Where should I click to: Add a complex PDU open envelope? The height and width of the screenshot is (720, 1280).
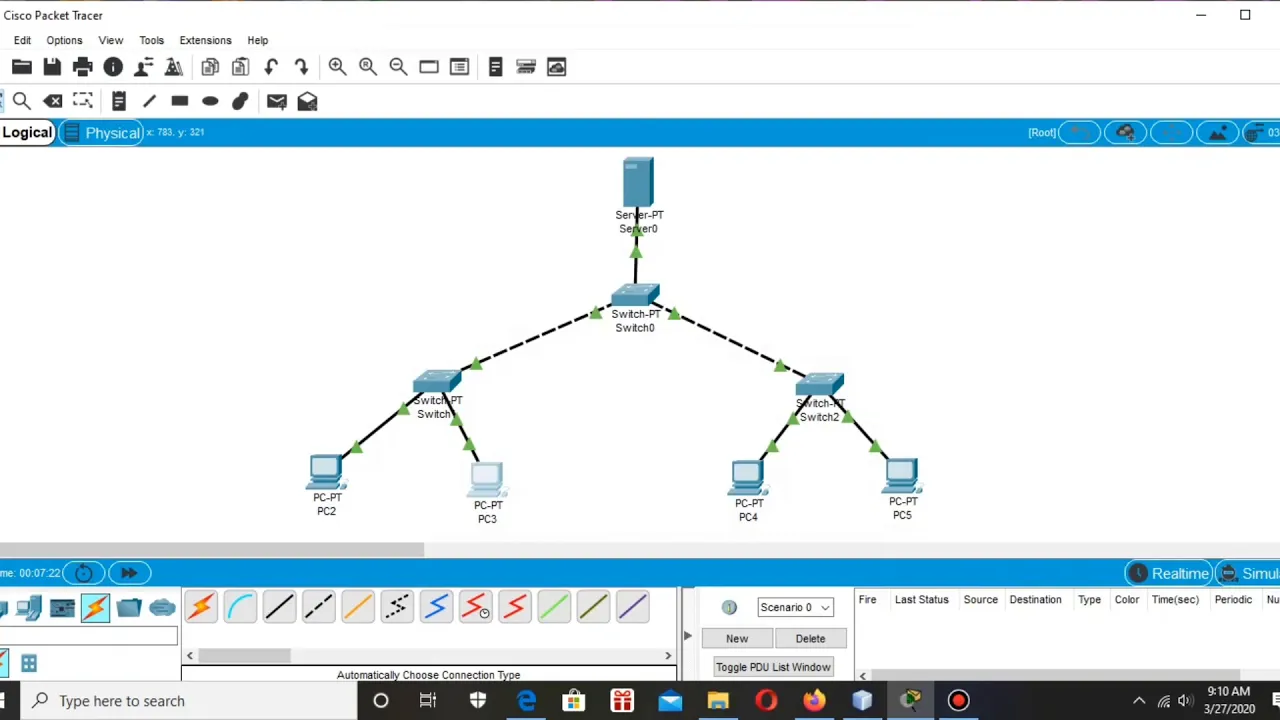coord(307,101)
